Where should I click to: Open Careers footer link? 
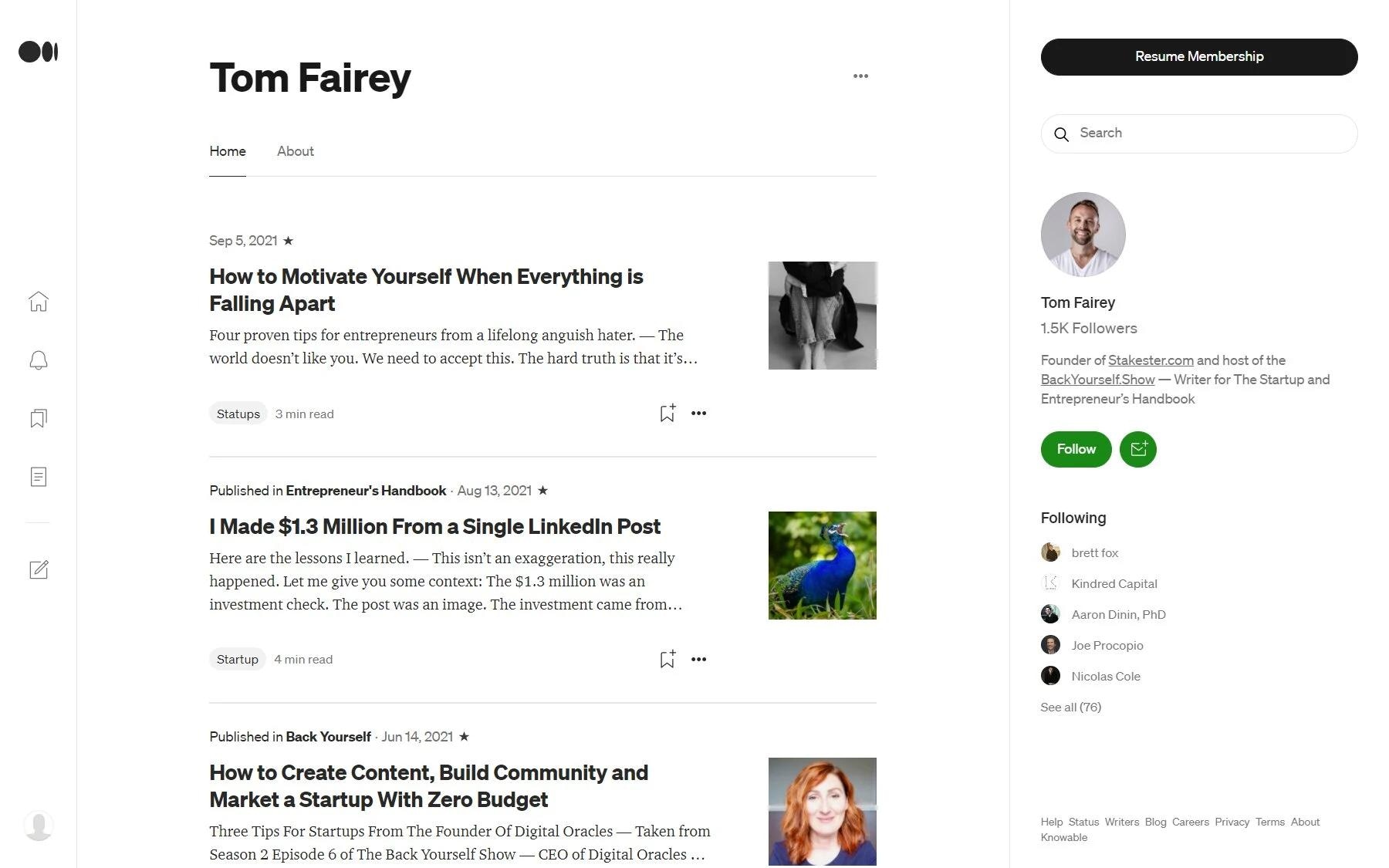[x=1191, y=822]
